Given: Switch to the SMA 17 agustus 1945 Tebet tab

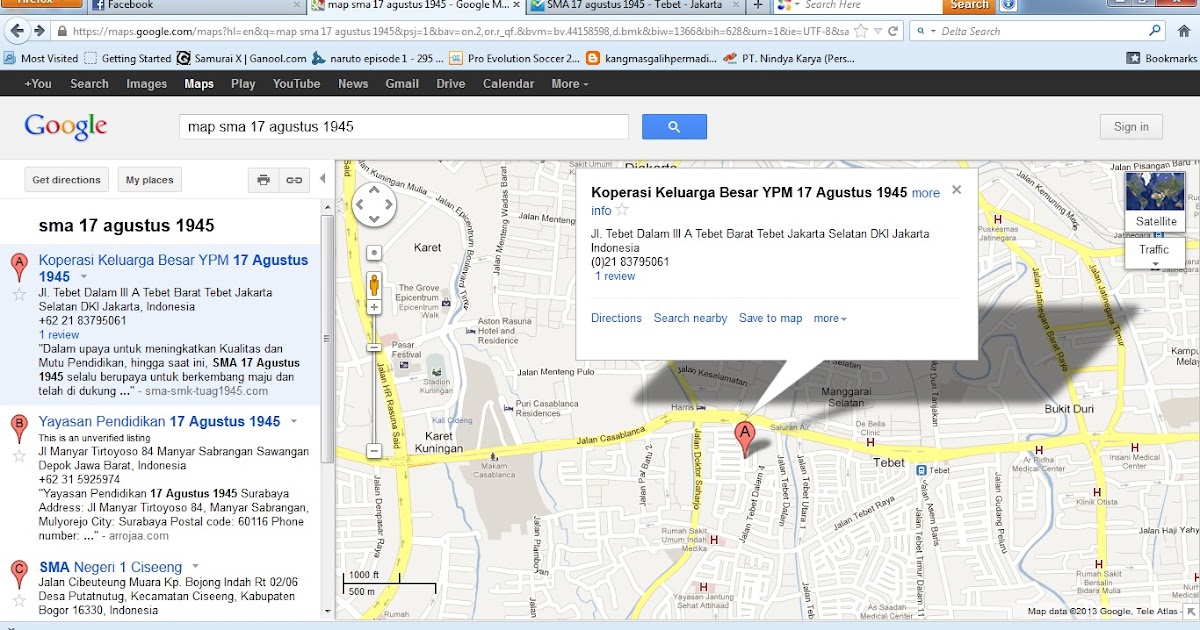Looking at the screenshot, I should (x=635, y=5).
